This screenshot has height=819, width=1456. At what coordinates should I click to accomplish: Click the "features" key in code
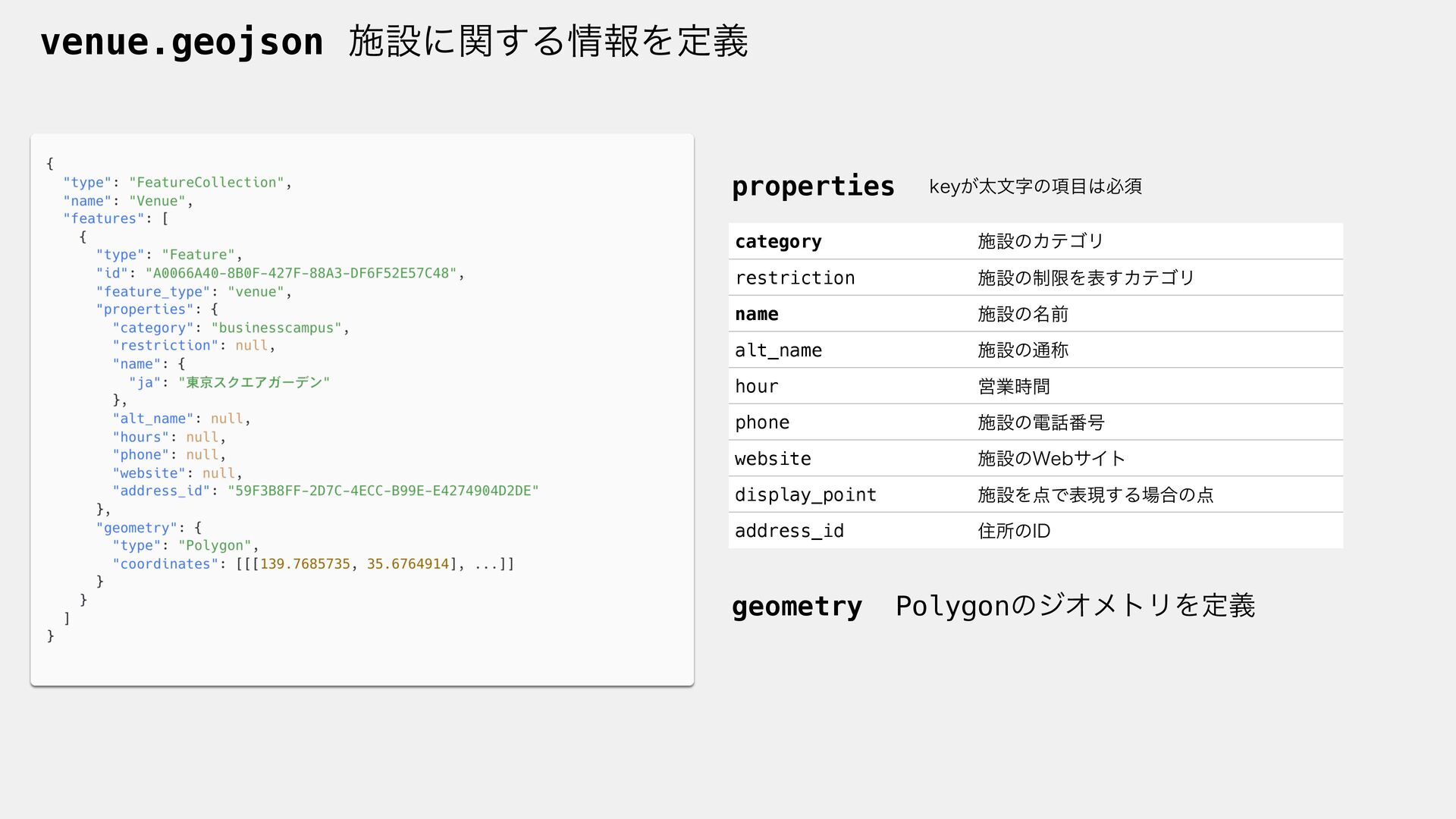[104, 218]
